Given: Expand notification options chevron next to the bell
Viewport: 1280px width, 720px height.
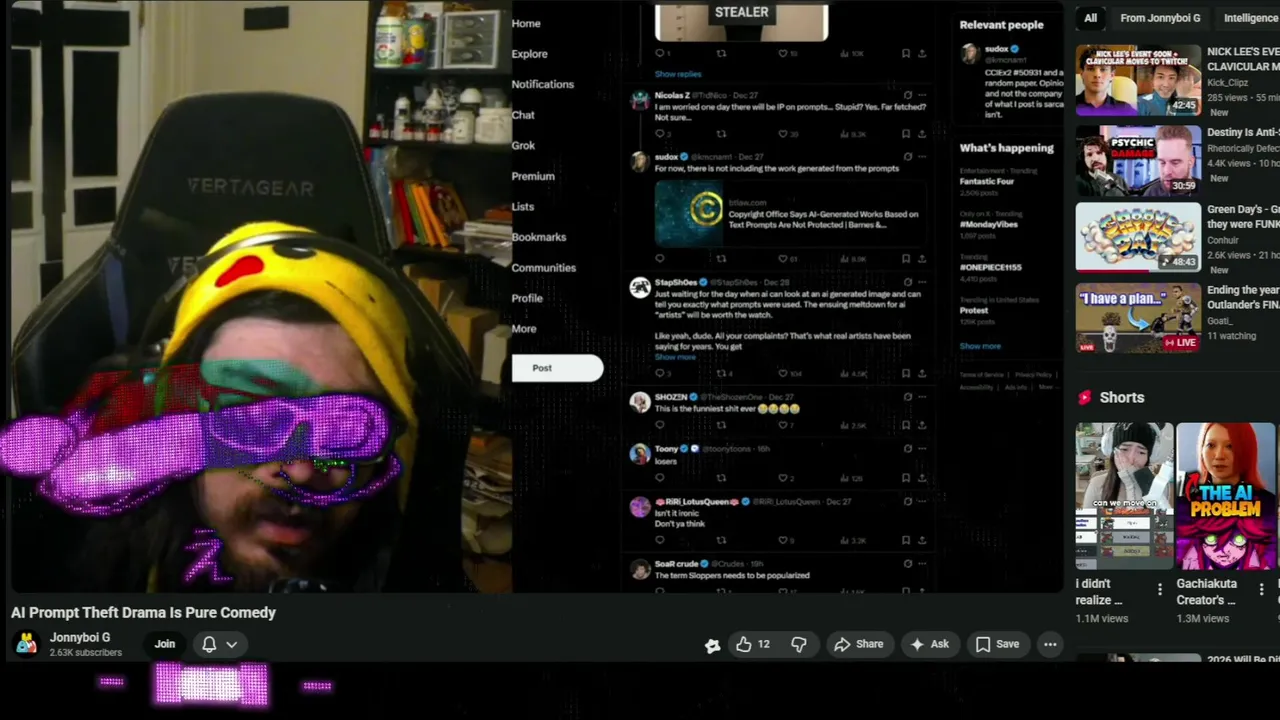Looking at the screenshot, I should tap(232, 644).
